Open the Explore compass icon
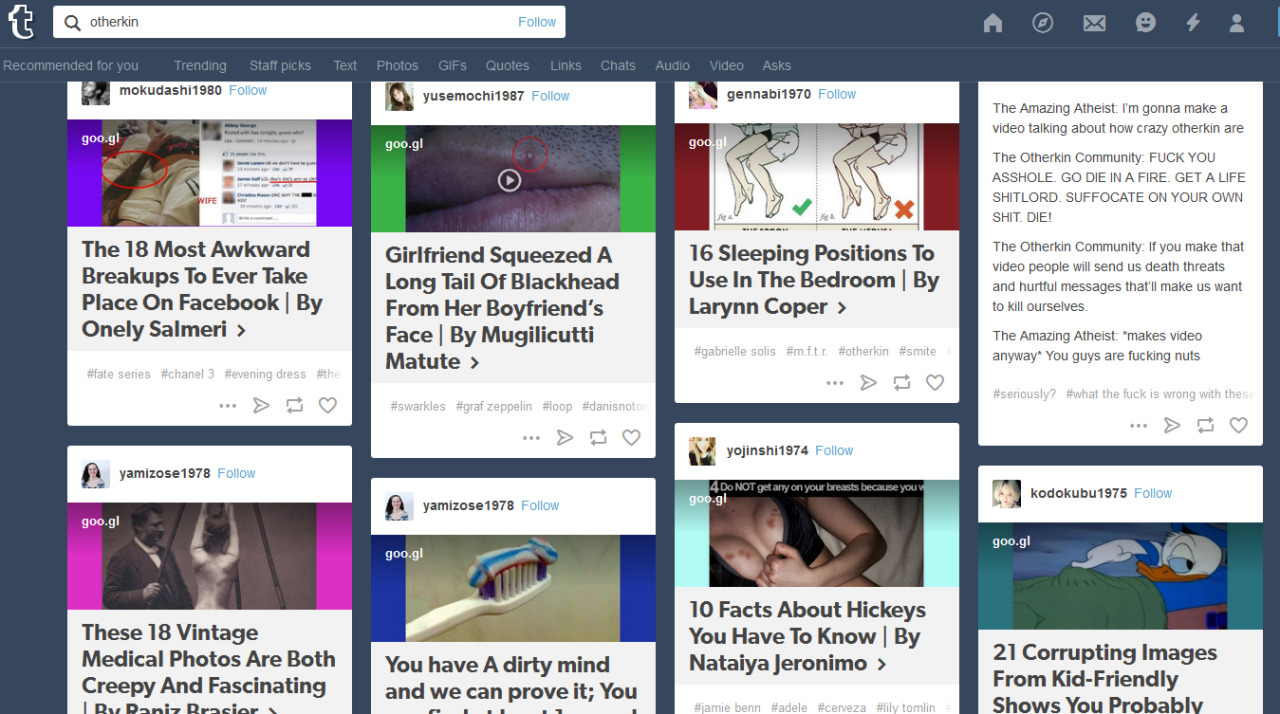The width and height of the screenshot is (1280, 714). (x=1043, y=23)
